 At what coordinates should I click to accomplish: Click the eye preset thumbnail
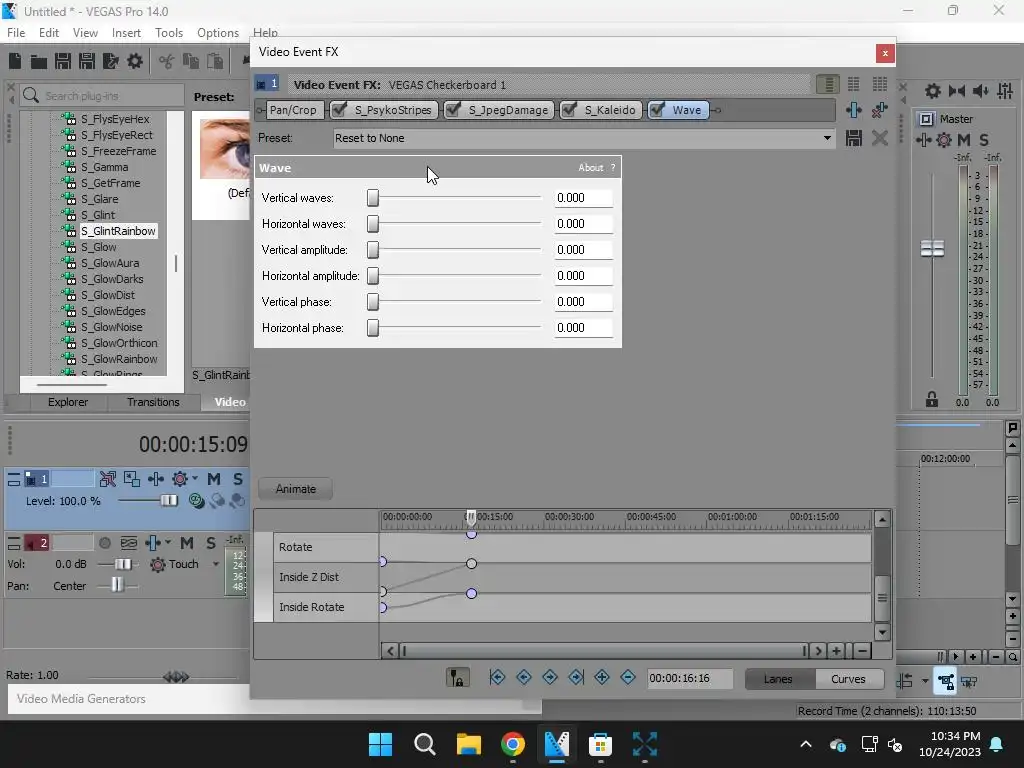coord(225,148)
